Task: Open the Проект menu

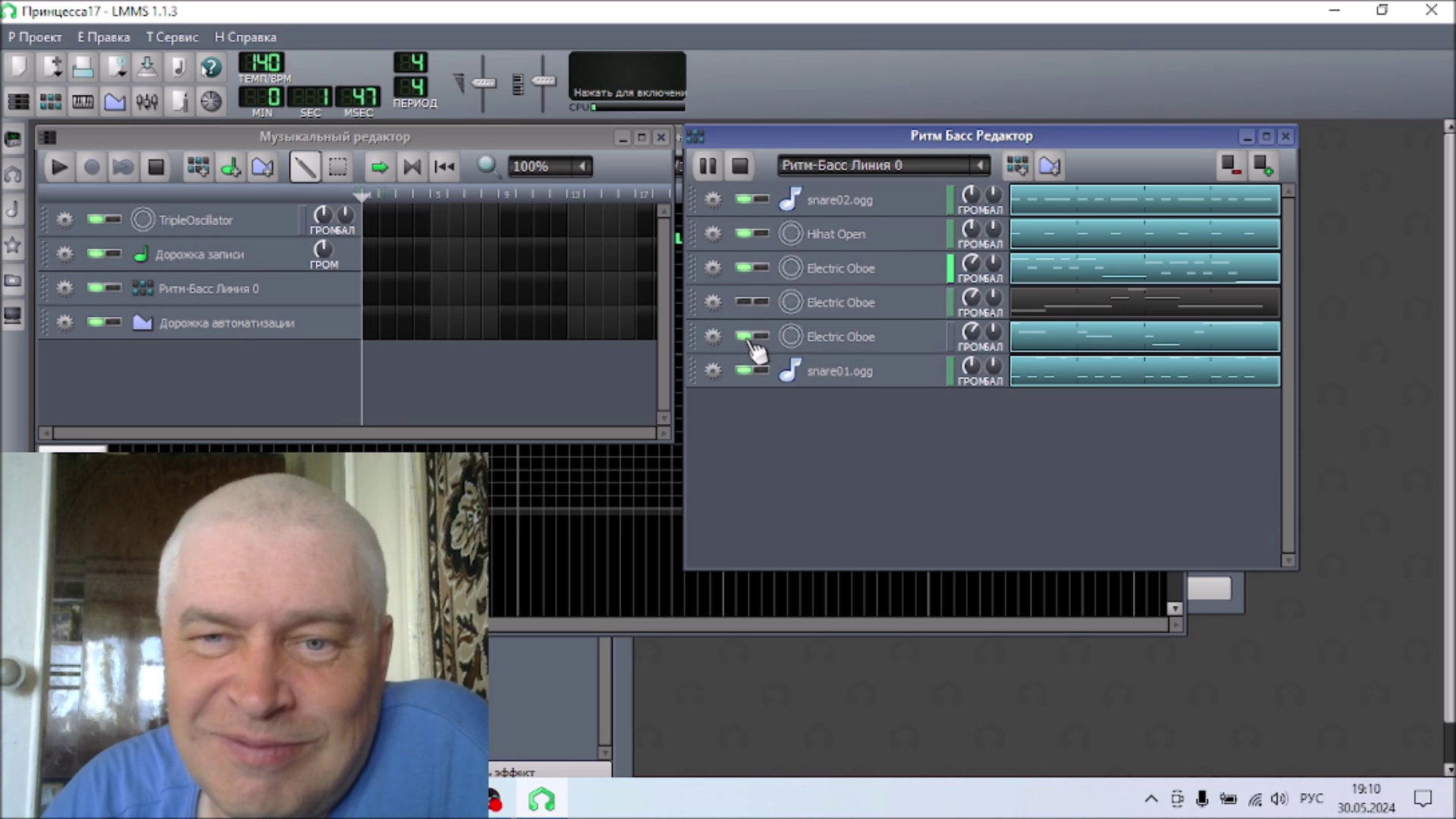Action: point(35,37)
